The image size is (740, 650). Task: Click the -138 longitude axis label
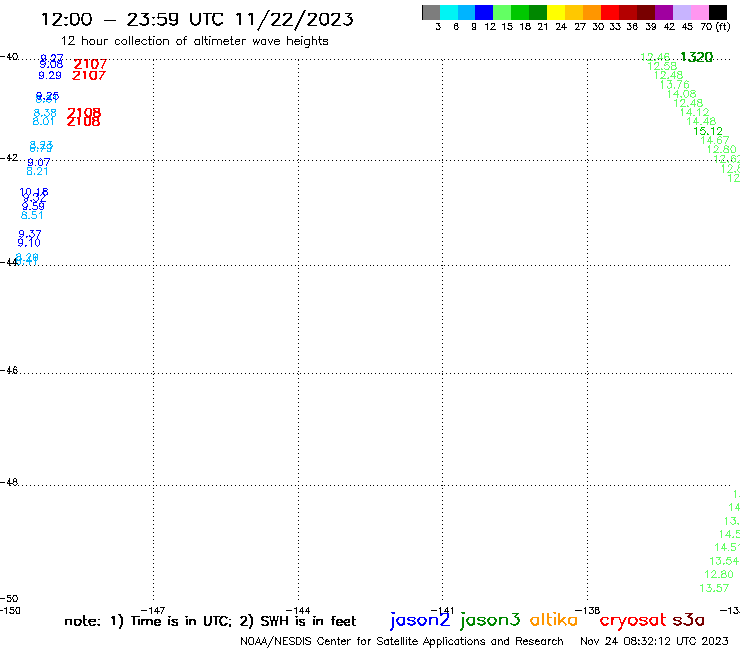pos(588,610)
